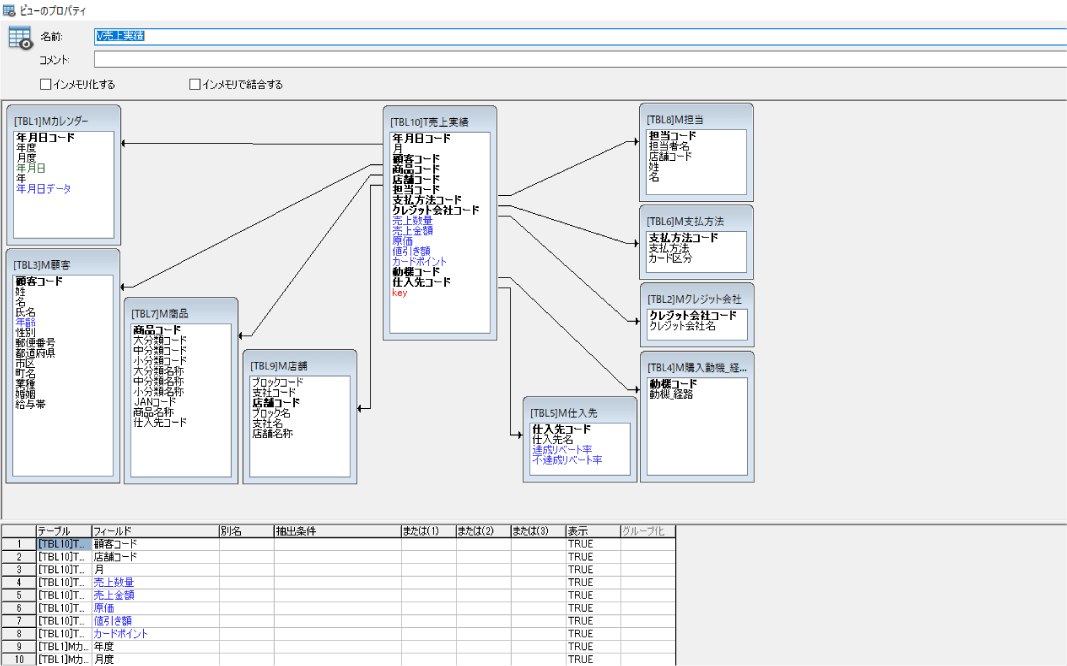Select grid row number 4 header
Image resolution: width=1067 pixels, height=666 pixels.
(x=18, y=582)
